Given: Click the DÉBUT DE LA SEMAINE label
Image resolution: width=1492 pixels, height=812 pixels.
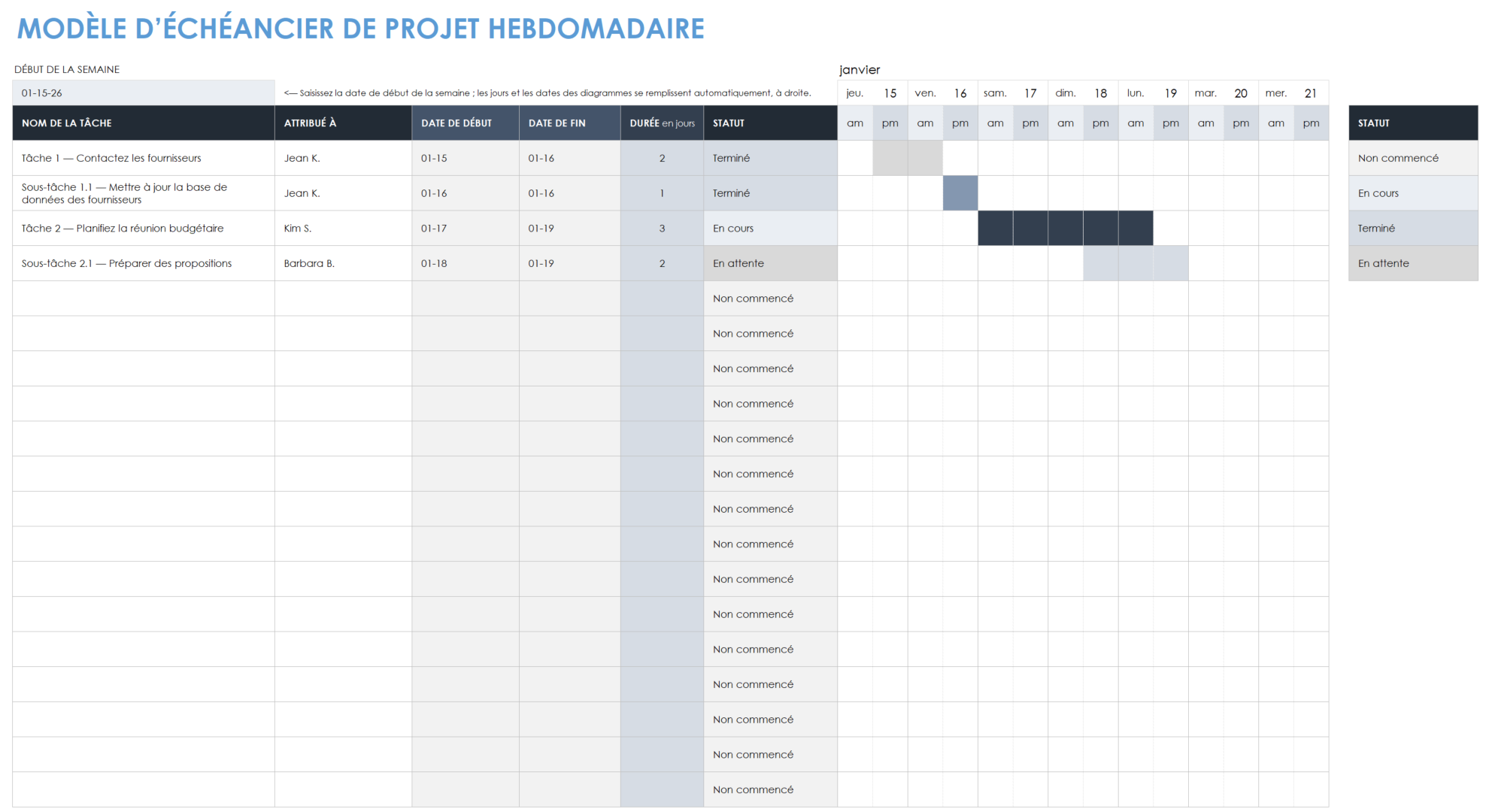Looking at the screenshot, I should [67, 69].
